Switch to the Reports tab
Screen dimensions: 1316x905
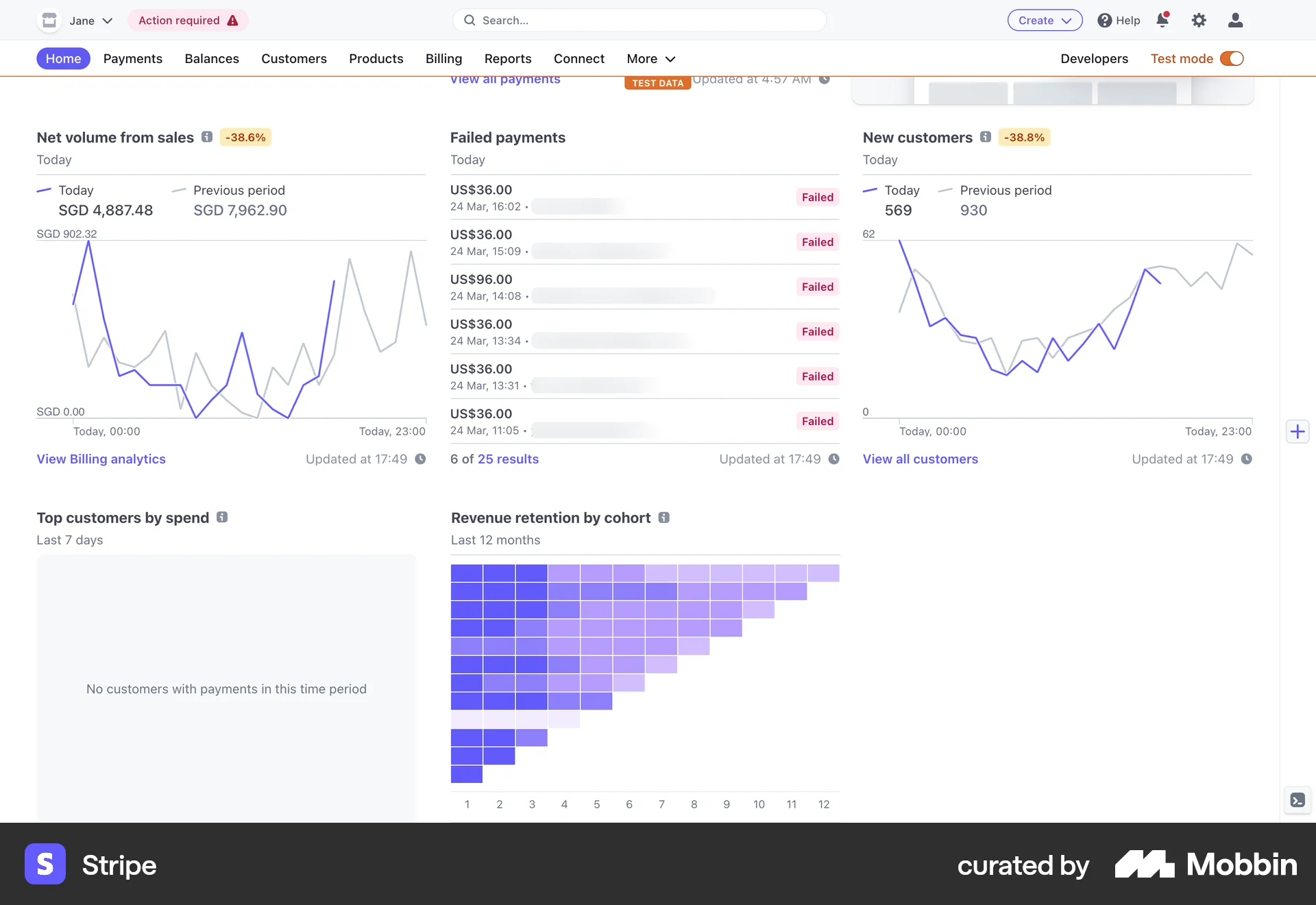[x=508, y=58]
